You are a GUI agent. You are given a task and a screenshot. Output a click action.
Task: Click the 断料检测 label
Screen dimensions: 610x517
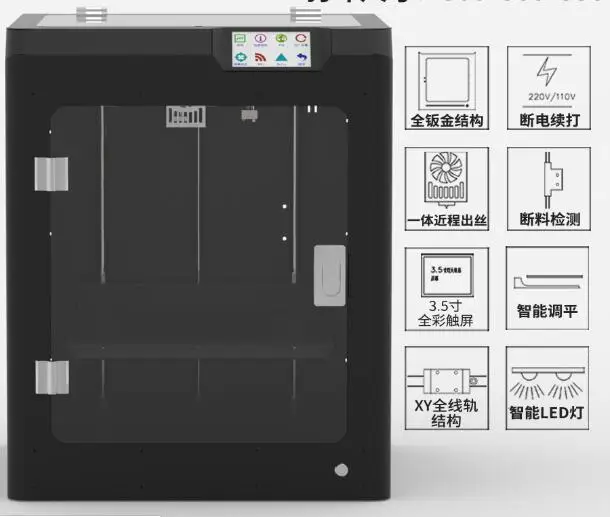550,219
